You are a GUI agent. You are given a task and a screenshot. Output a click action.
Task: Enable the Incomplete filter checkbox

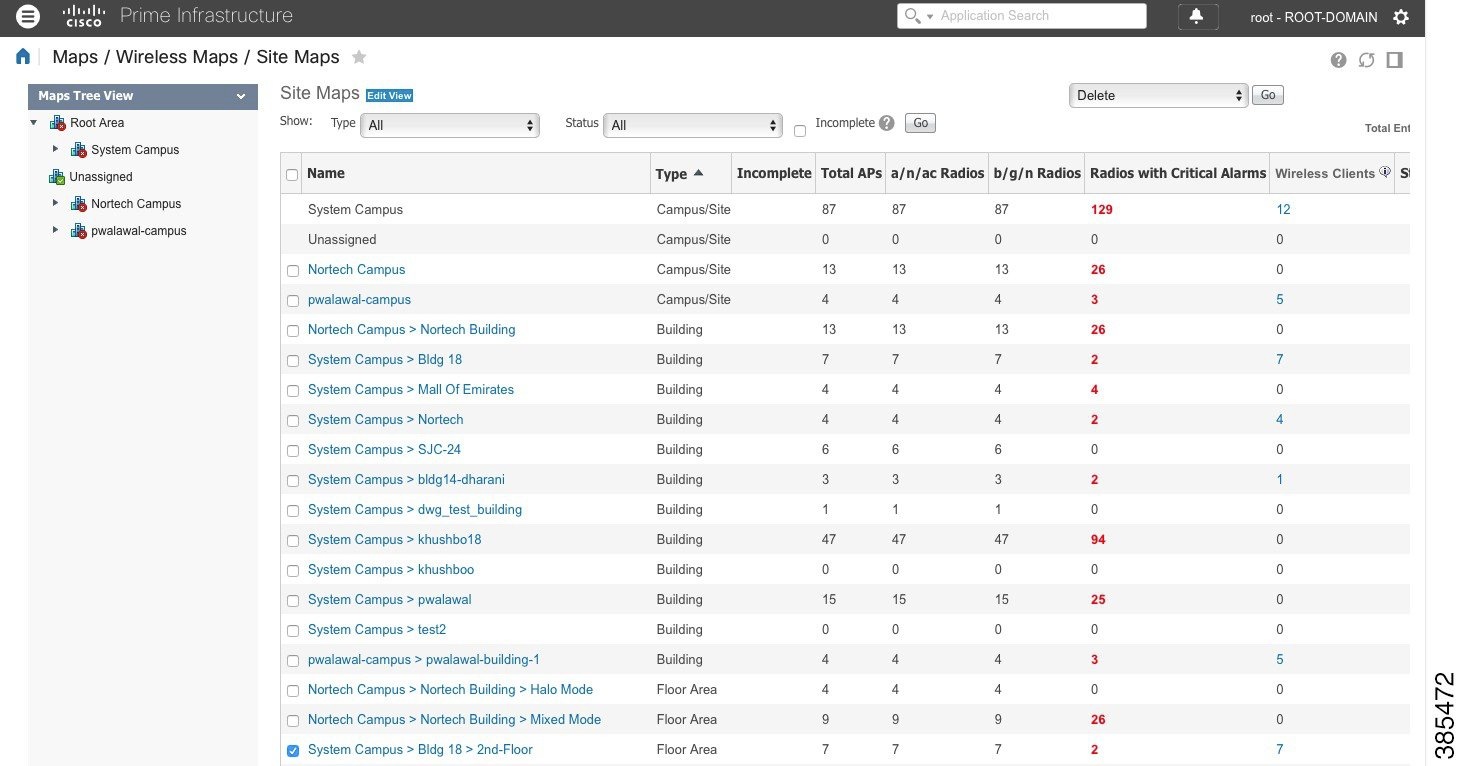point(800,131)
